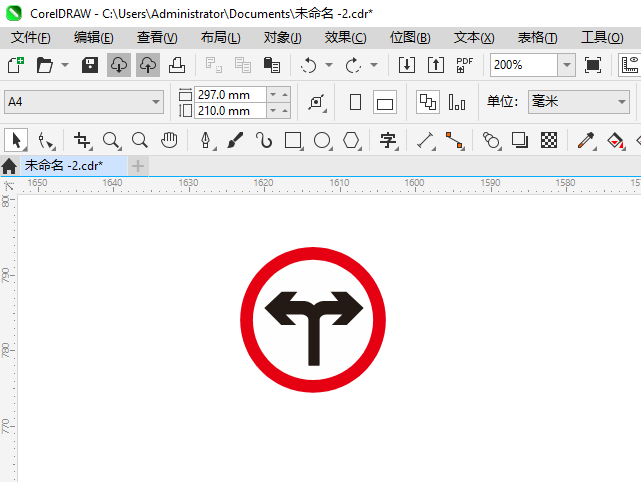Expand the Open recent files arrow
Screen dimensions: 641x482
(x=65, y=65)
